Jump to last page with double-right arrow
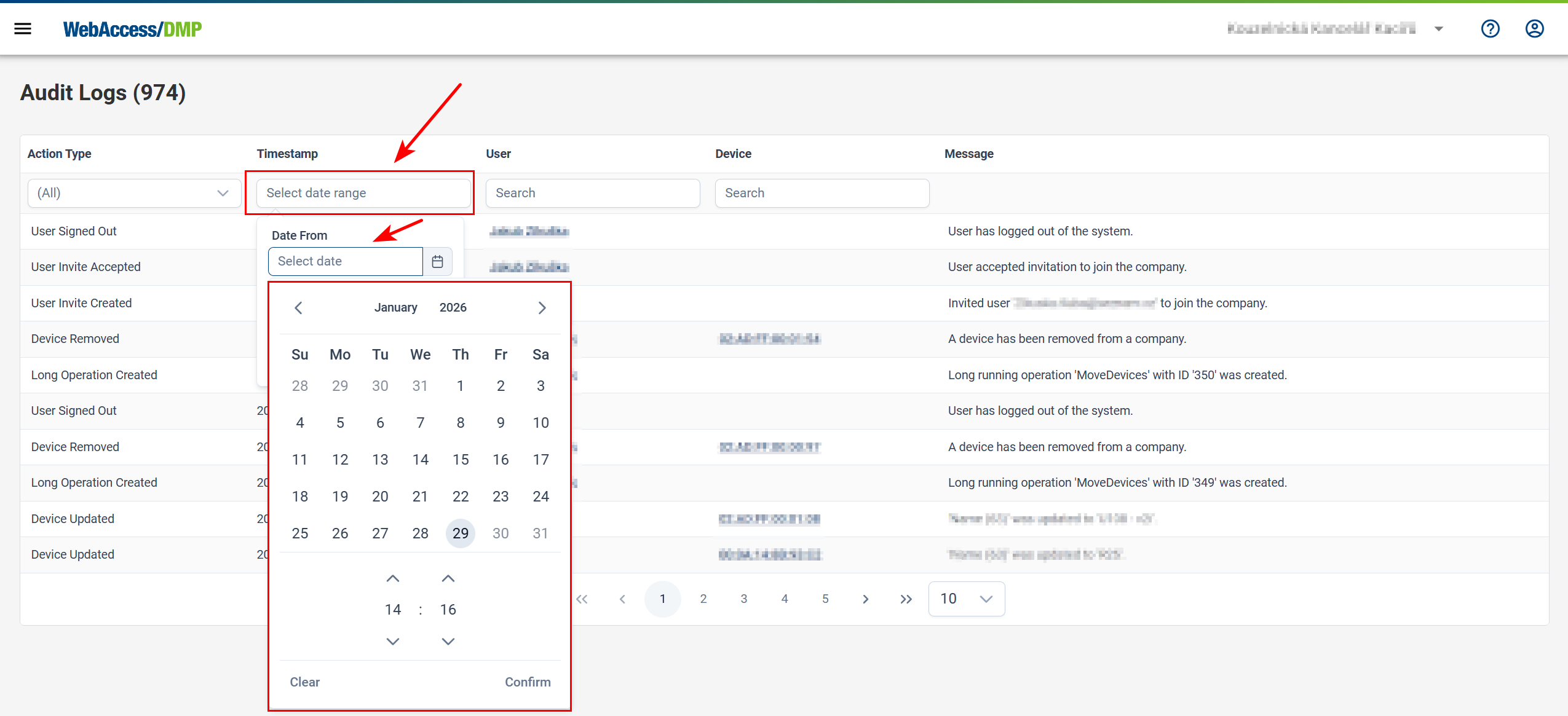This screenshot has width=1568, height=716. click(905, 598)
